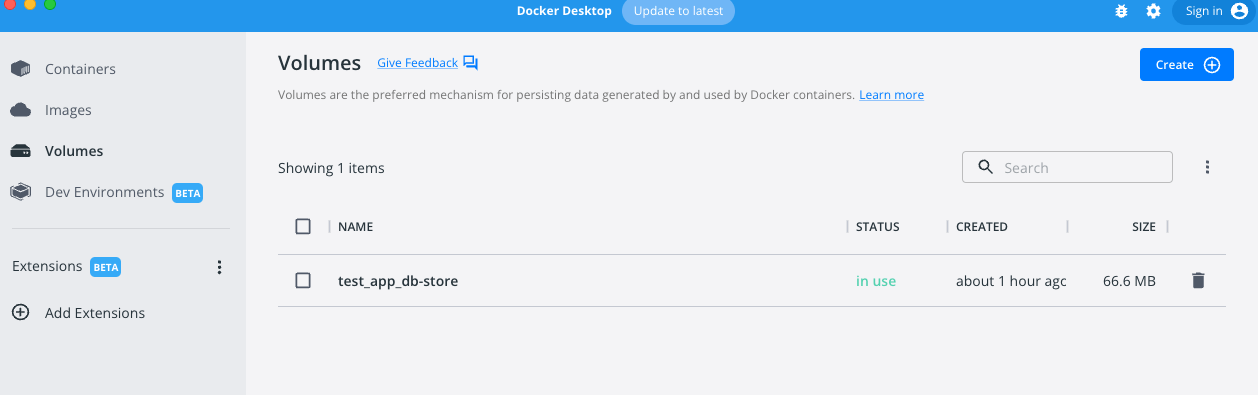Click the troubleshoot bug icon

pyautogui.click(x=1121, y=11)
